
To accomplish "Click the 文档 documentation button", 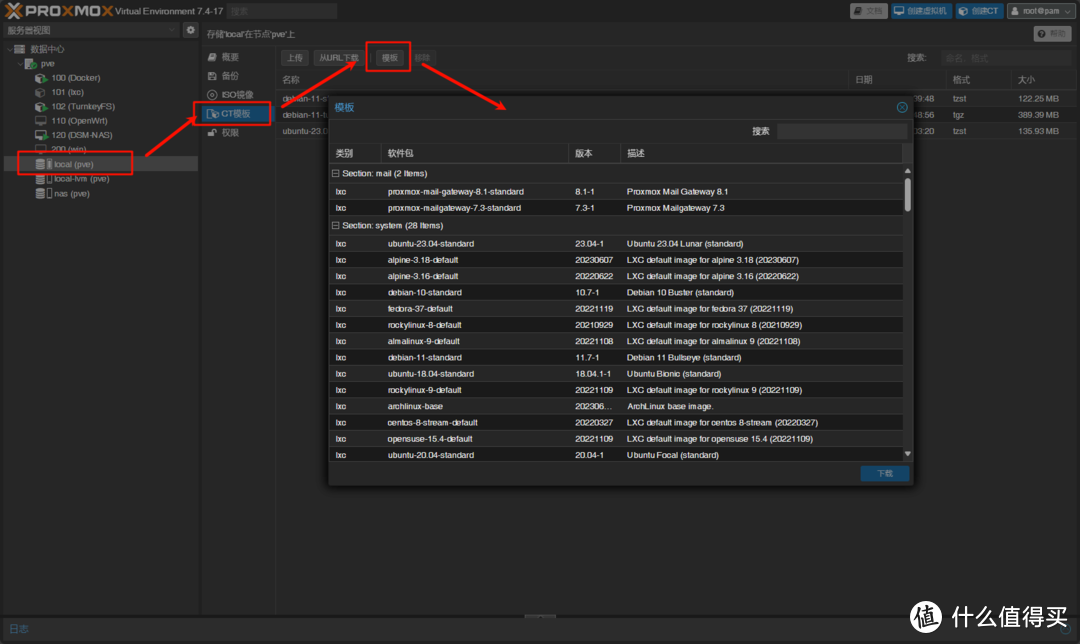I will coord(869,11).
